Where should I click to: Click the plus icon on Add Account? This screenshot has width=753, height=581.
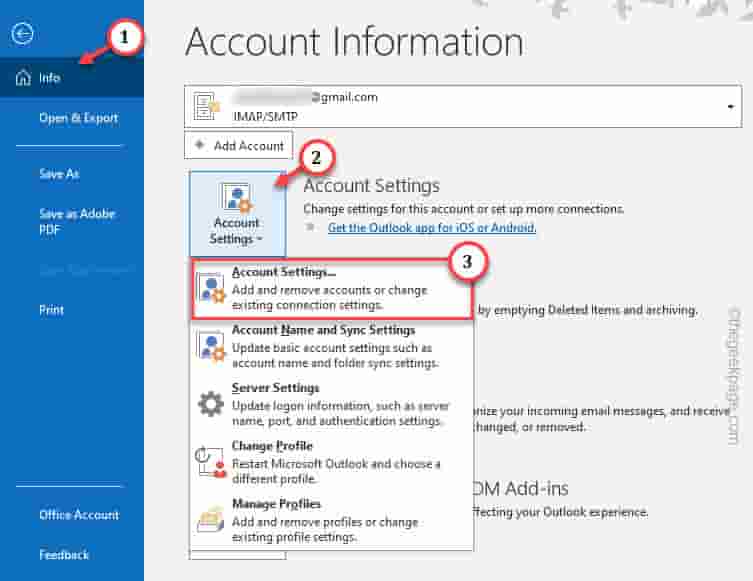pos(200,145)
